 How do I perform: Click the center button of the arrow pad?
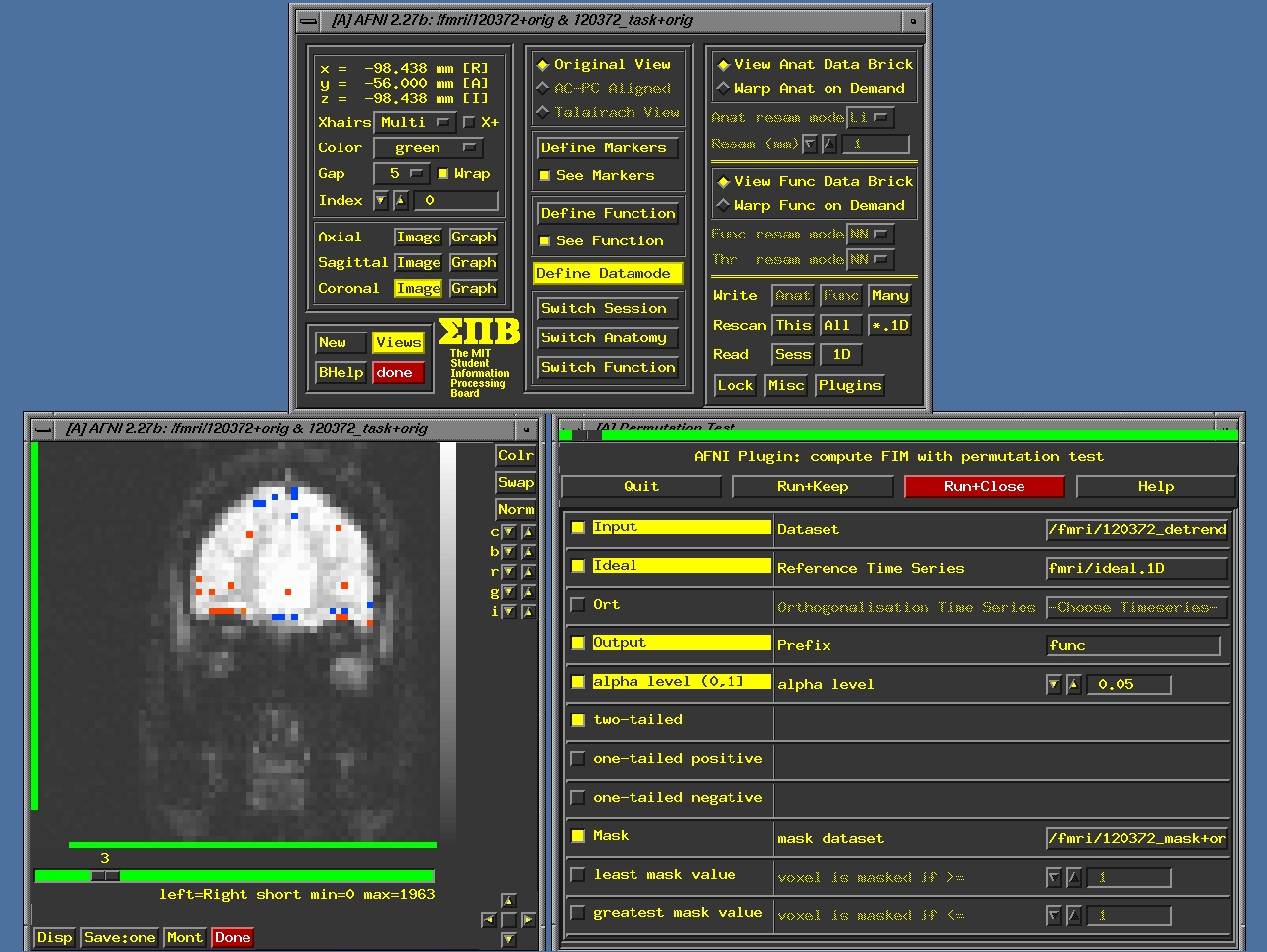[x=509, y=920]
